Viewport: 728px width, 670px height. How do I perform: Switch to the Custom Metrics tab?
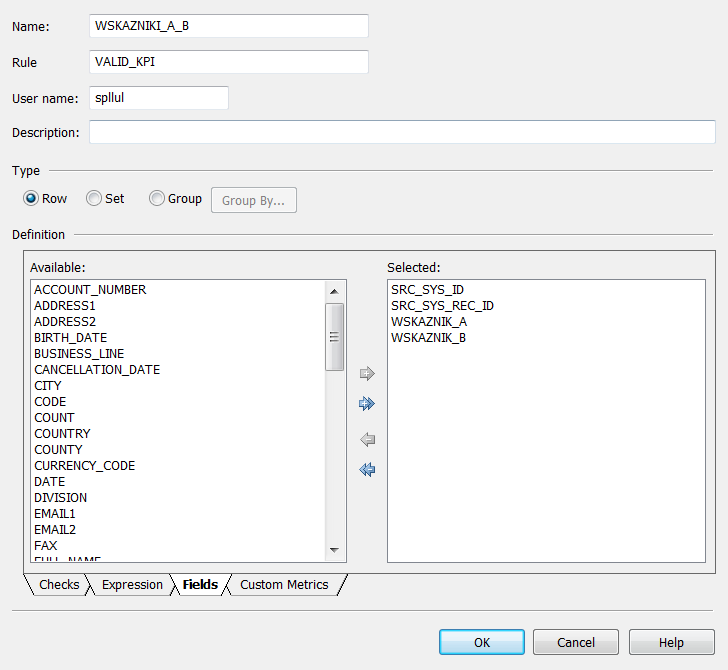pos(284,585)
